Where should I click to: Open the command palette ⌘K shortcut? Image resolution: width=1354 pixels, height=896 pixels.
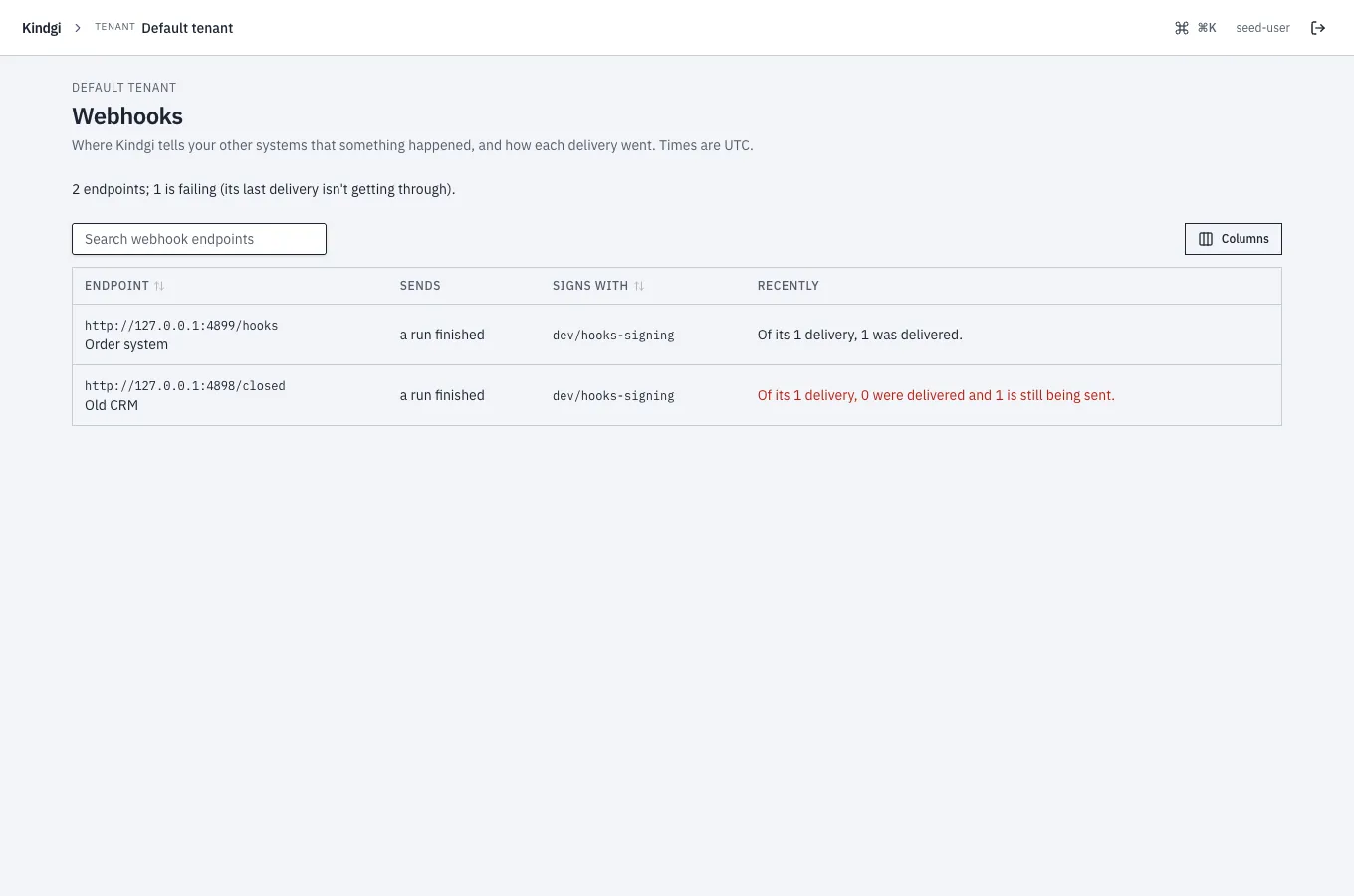(1195, 28)
